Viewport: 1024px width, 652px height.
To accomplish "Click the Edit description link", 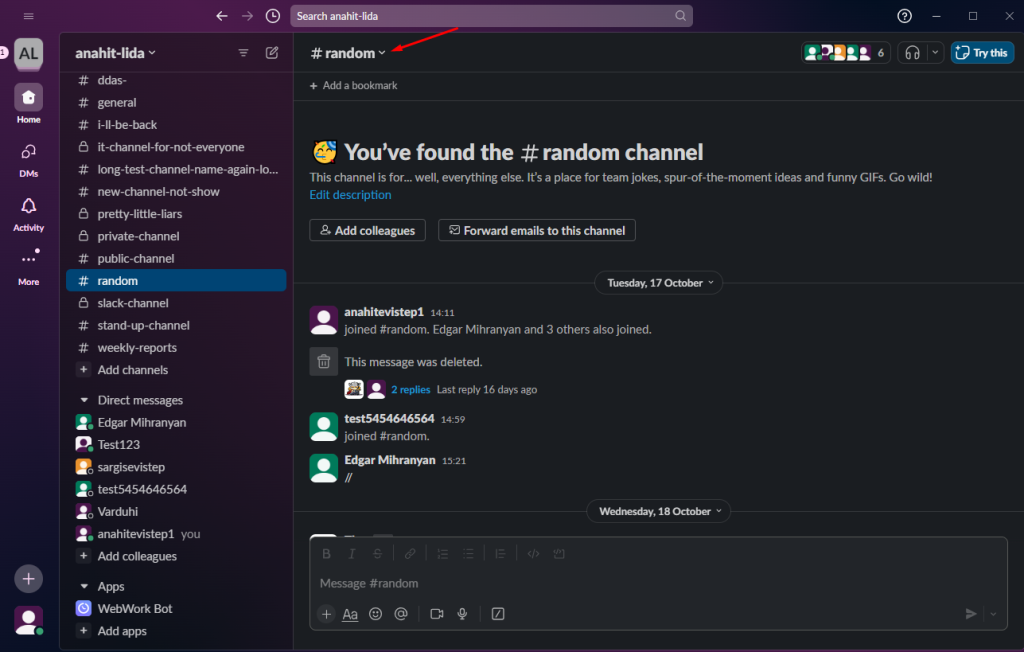I will click(350, 195).
